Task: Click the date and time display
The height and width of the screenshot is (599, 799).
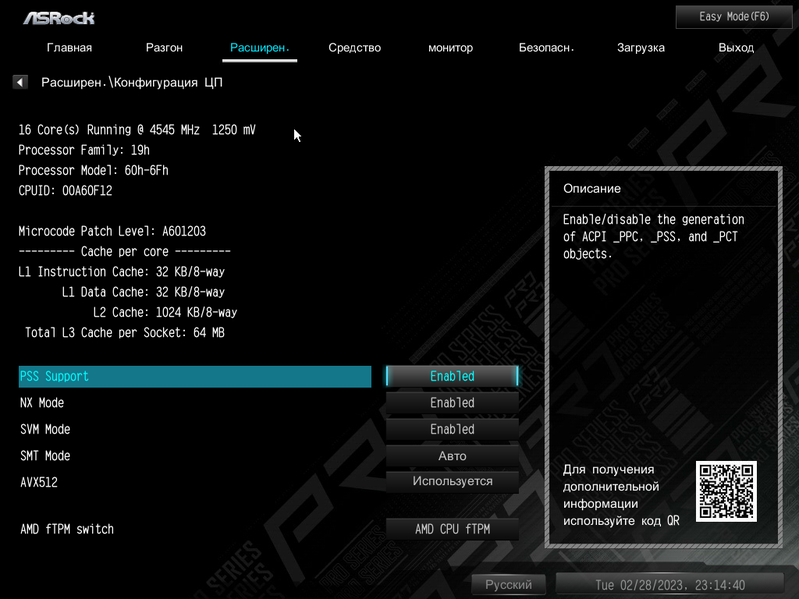Action: pyautogui.click(x=670, y=585)
